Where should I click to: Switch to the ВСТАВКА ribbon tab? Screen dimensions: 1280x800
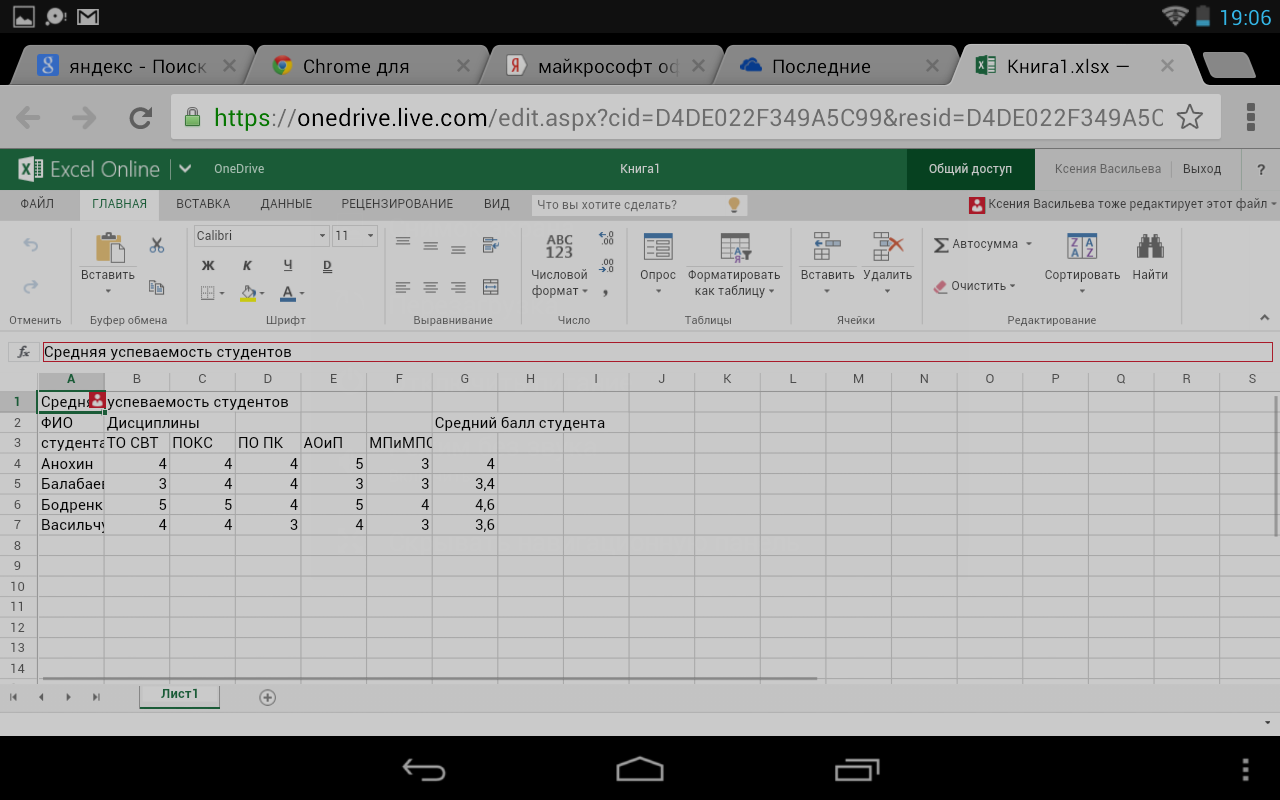click(x=203, y=204)
